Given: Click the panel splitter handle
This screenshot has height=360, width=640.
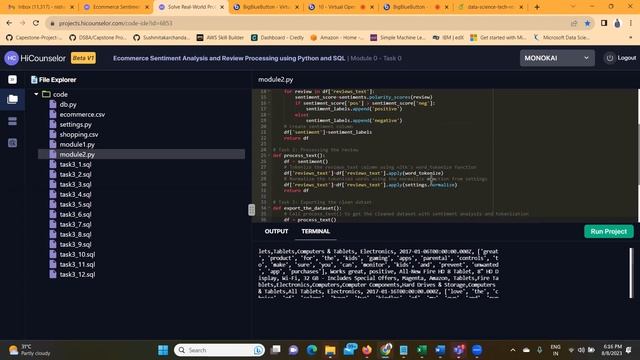Looking at the screenshot, I should [x=251, y=210].
